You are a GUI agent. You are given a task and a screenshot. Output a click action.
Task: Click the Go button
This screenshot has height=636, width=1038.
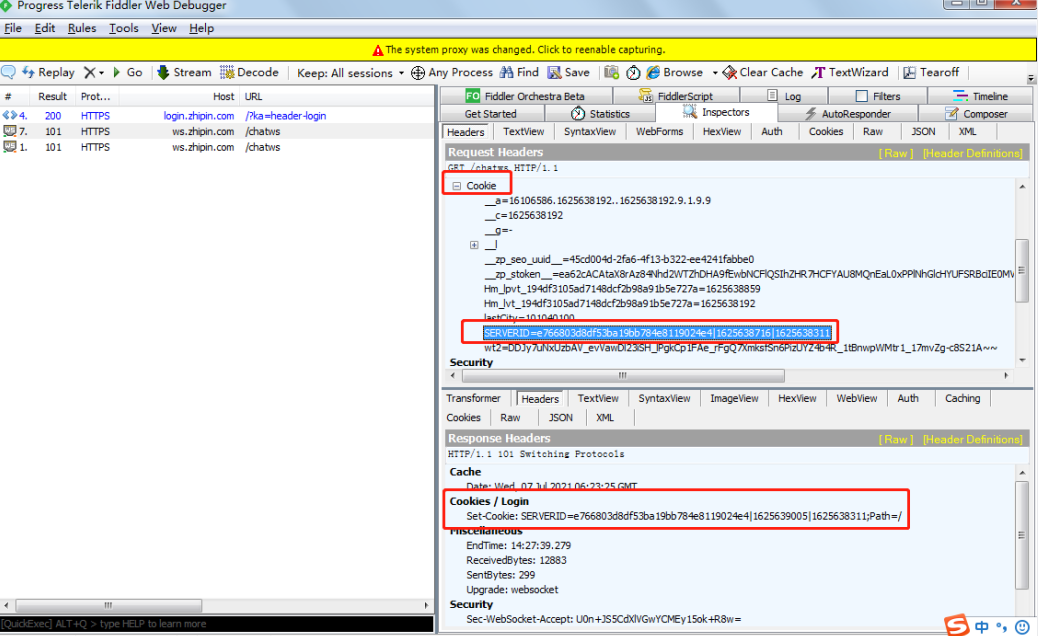tap(128, 72)
